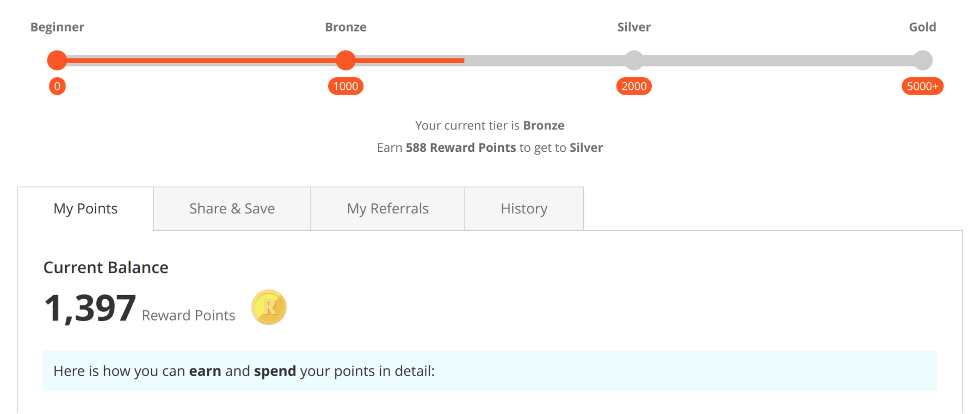Click the 0 points badge
This screenshot has height=414, width=977.
click(x=57, y=87)
